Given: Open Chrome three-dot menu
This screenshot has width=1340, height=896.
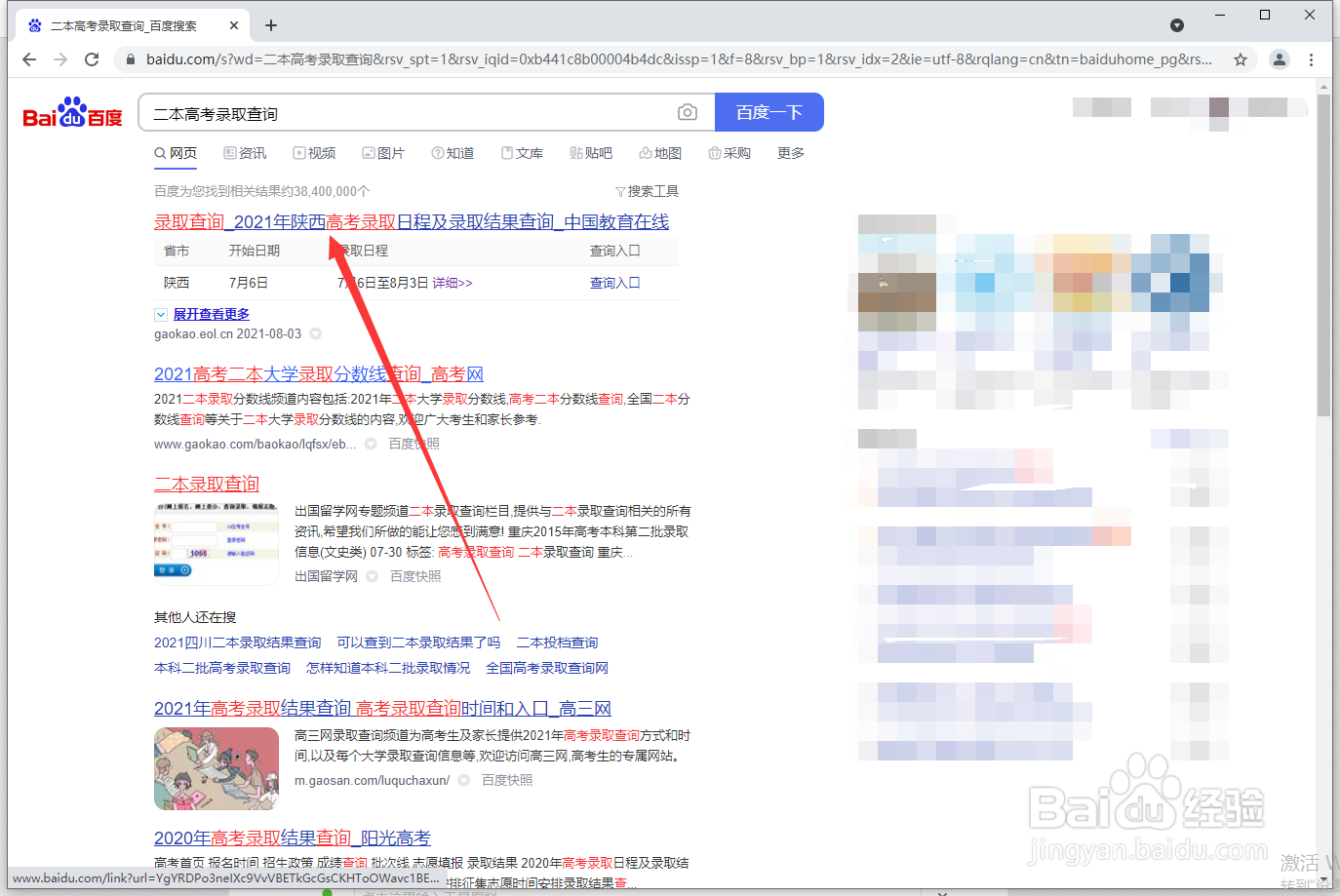Looking at the screenshot, I should coord(1311,59).
